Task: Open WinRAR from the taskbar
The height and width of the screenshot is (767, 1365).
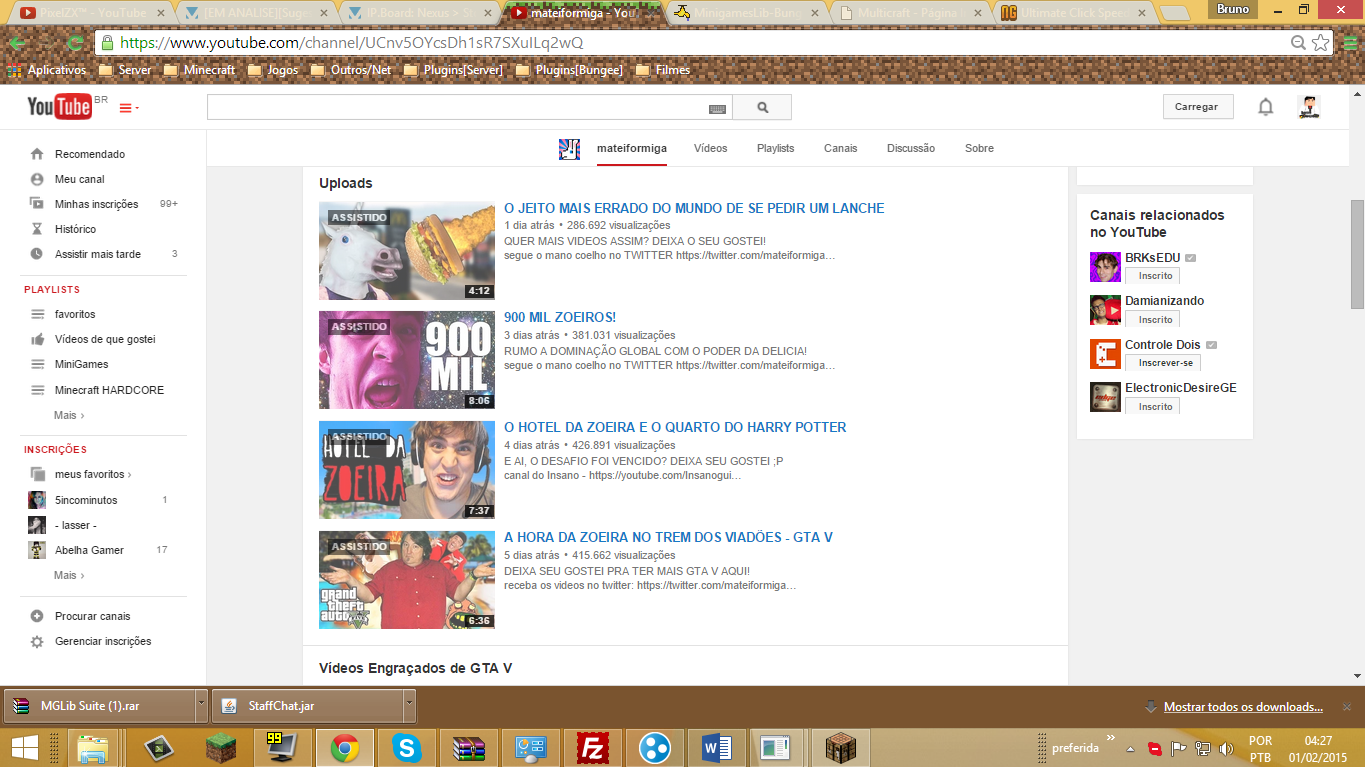Action: pyautogui.click(x=468, y=748)
